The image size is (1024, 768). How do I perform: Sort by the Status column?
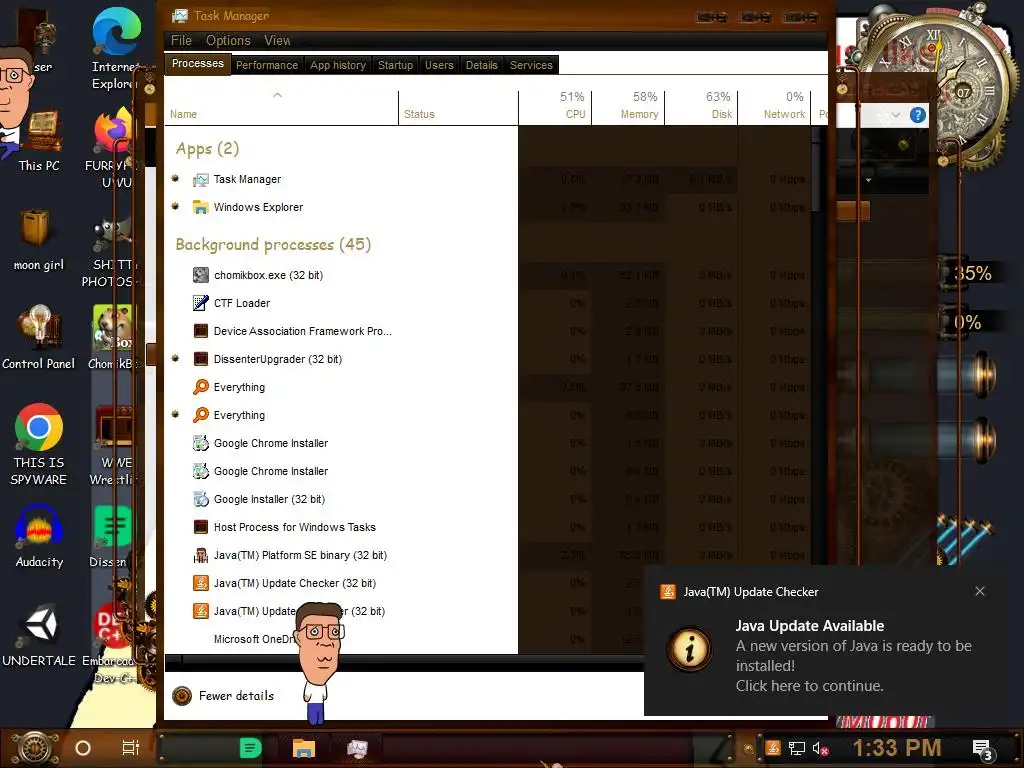[458, 108]
